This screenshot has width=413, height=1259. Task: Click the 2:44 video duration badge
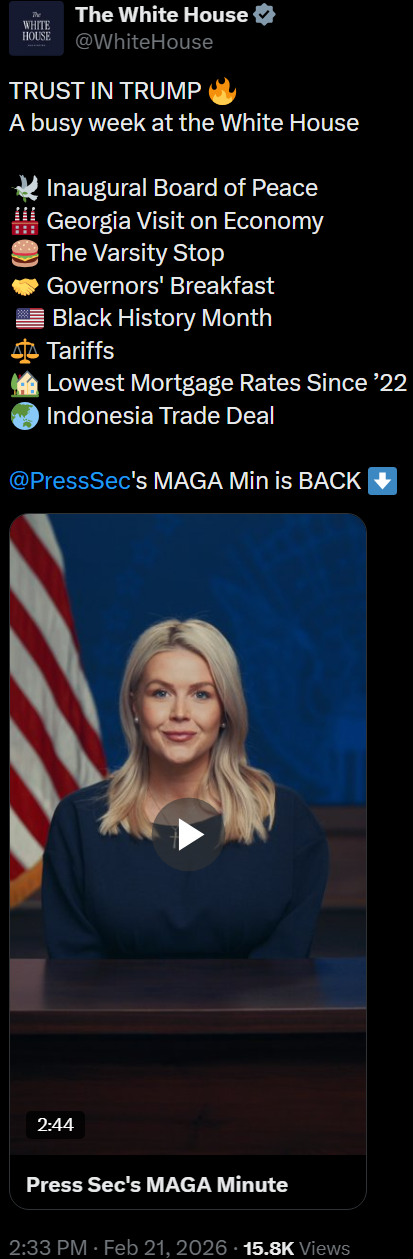click(55, 1125)
